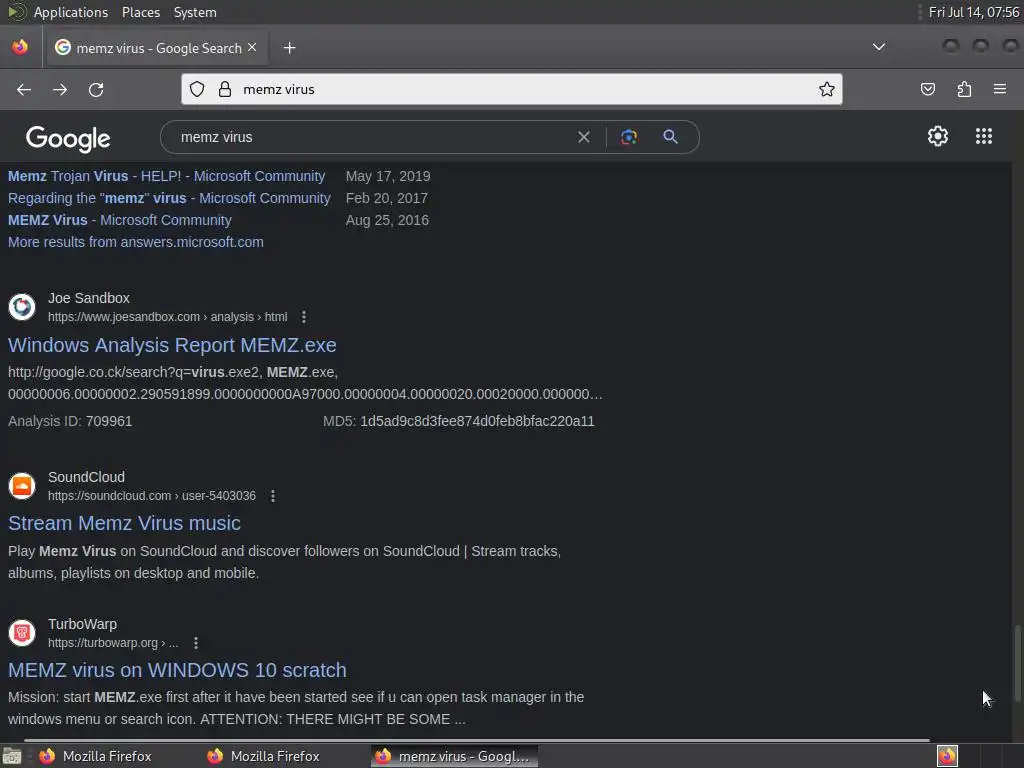The width and height of the screenshot is (1024, 768).
Task: Click the Google search magnifier button
Action: (670, 137)
